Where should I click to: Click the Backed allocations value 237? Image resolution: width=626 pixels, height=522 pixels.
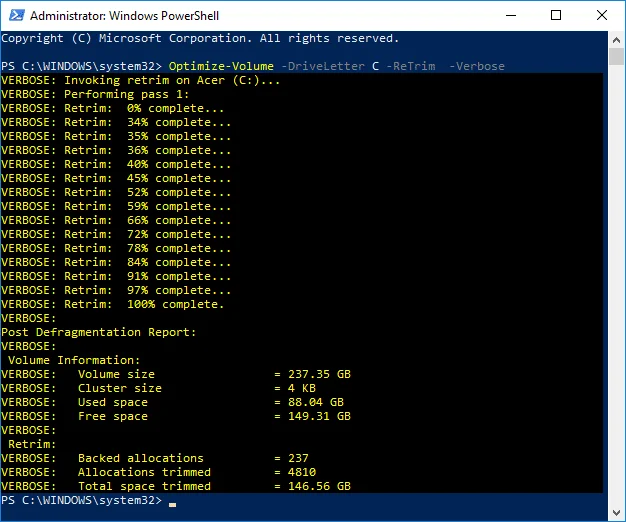coord(298,458)
